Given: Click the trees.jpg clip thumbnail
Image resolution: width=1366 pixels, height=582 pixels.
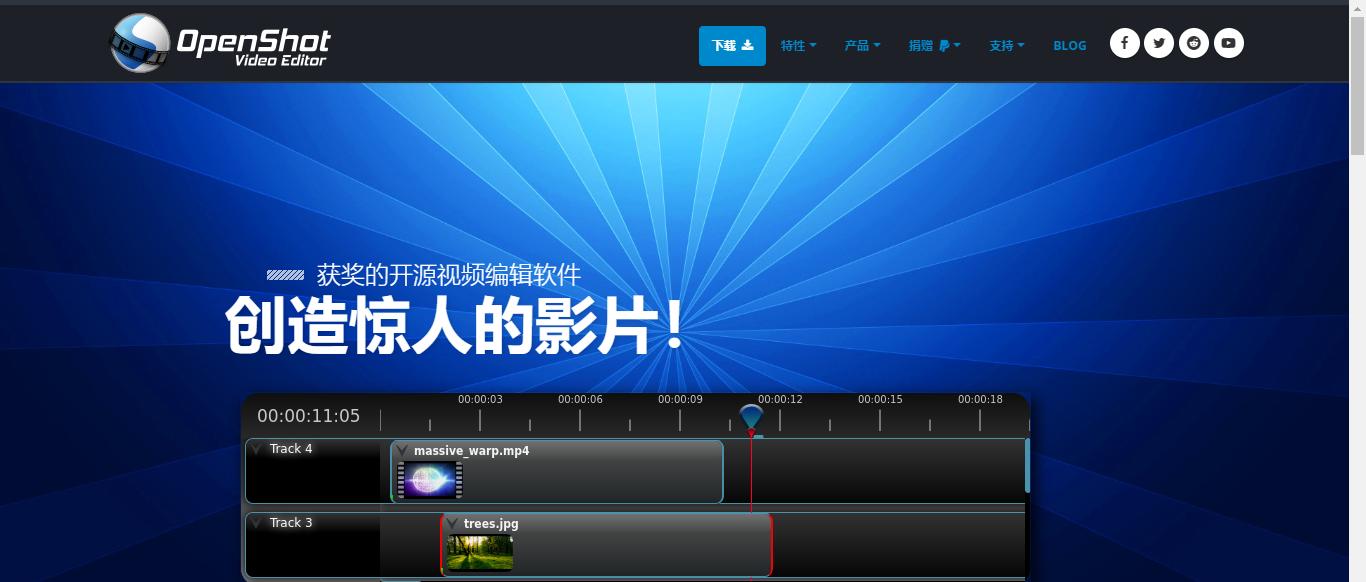Looking at the screenshot, I should click(479, 550).
